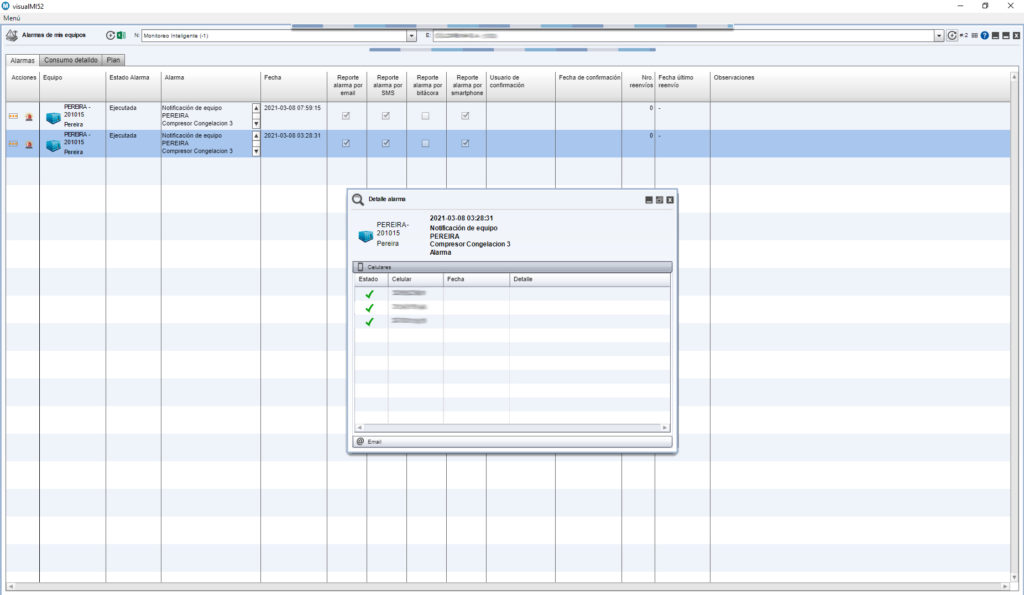Click the refresh icon beside Excel export

tap(110, 35)
